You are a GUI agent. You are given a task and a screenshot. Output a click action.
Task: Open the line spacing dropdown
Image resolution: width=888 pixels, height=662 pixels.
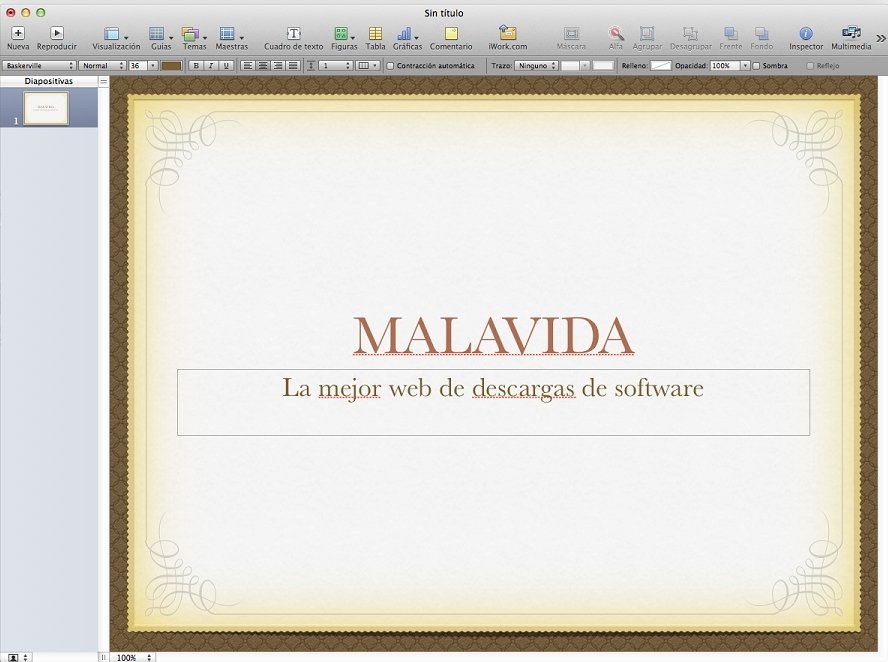click(335, 66)
